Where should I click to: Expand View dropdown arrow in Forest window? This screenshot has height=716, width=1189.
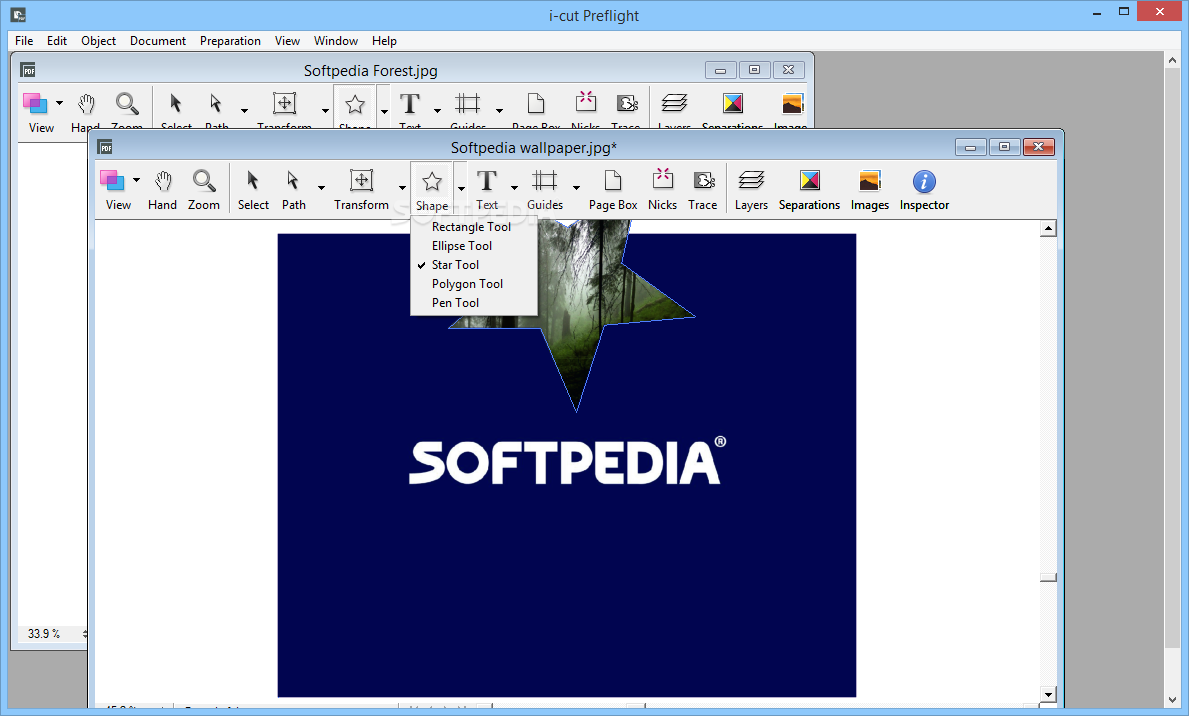click(59, 102)
